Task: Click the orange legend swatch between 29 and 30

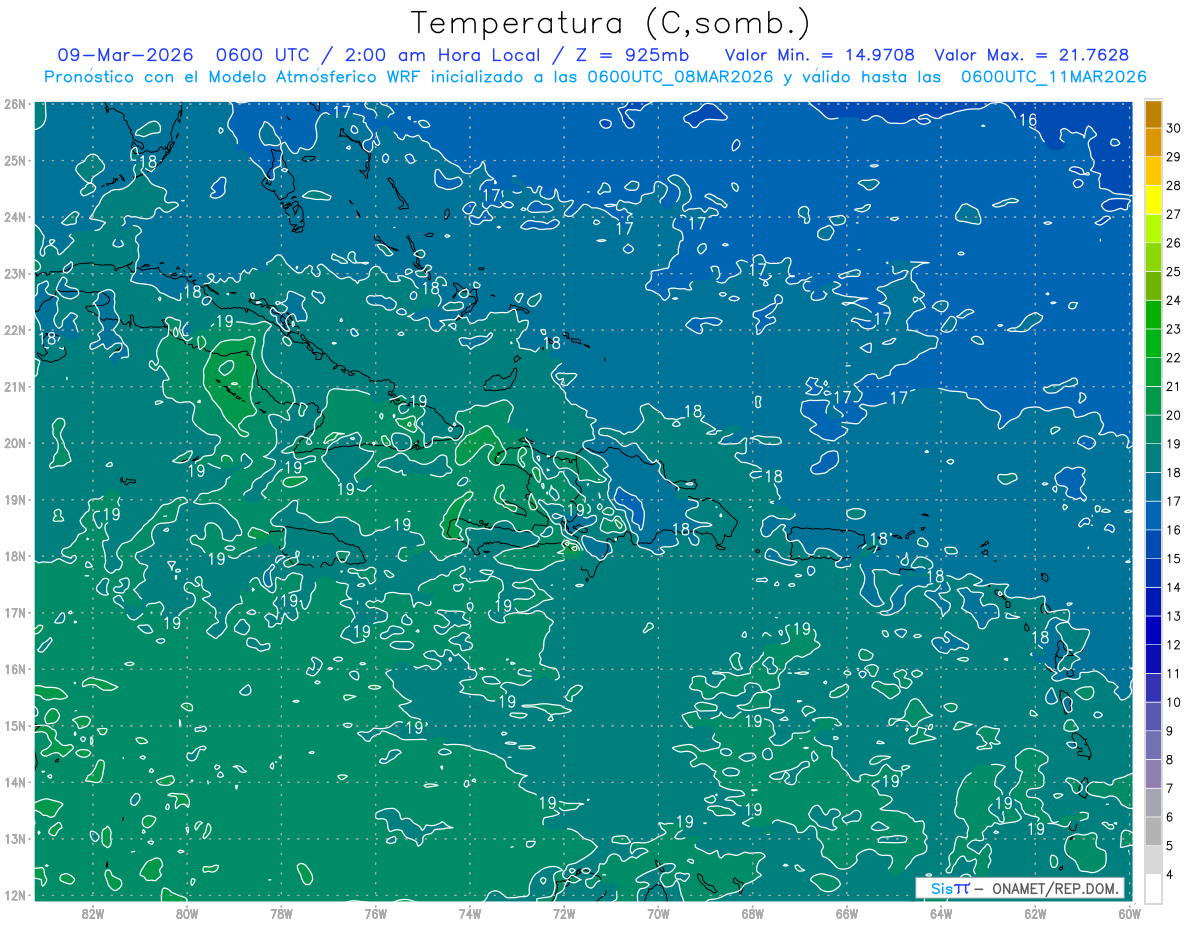Action: (1153, 141)
